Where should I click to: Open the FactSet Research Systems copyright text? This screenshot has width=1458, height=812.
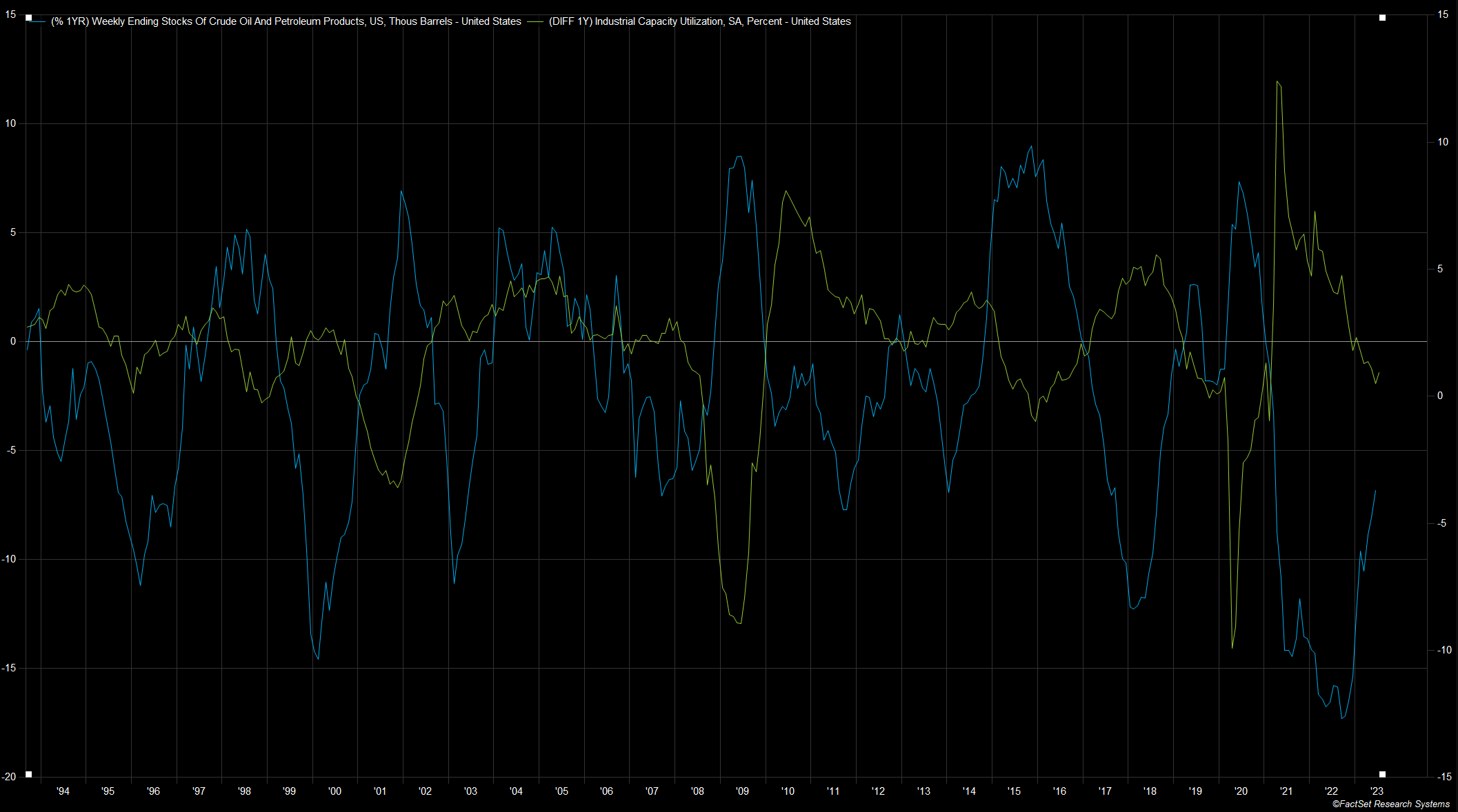coord(1390,804)
